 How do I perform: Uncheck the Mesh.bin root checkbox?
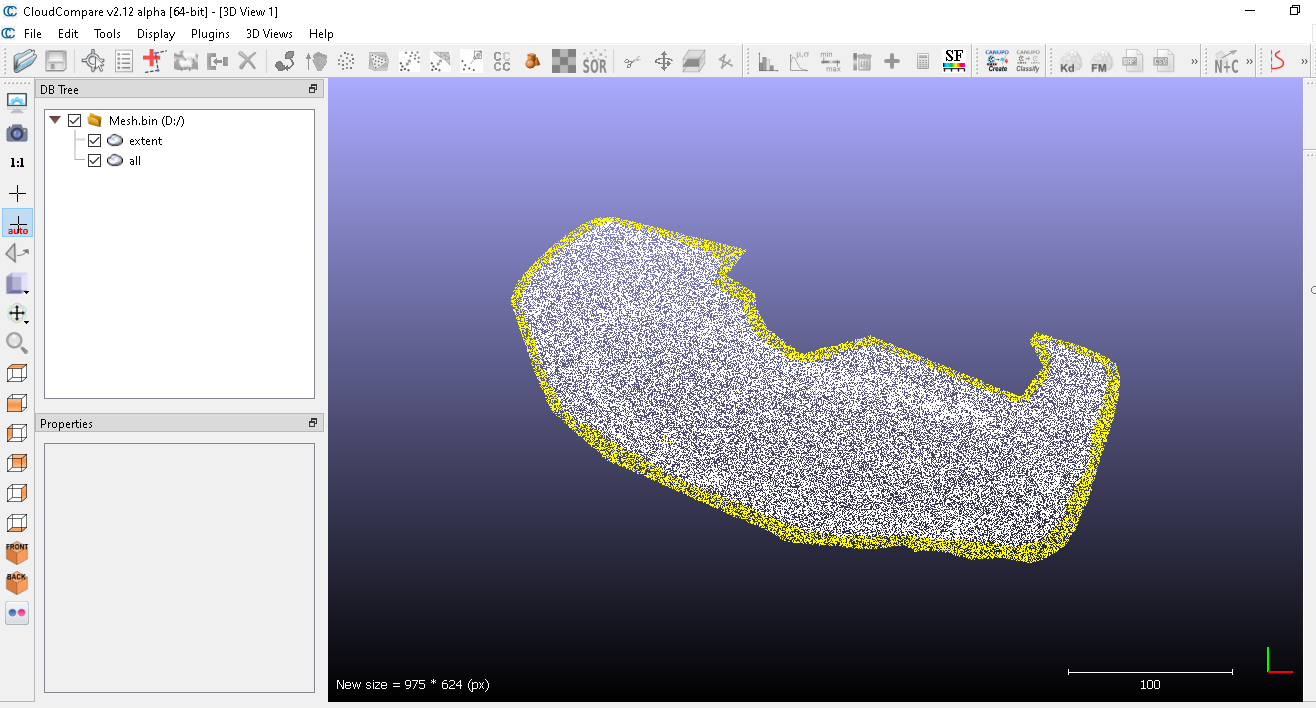point(75,121)
